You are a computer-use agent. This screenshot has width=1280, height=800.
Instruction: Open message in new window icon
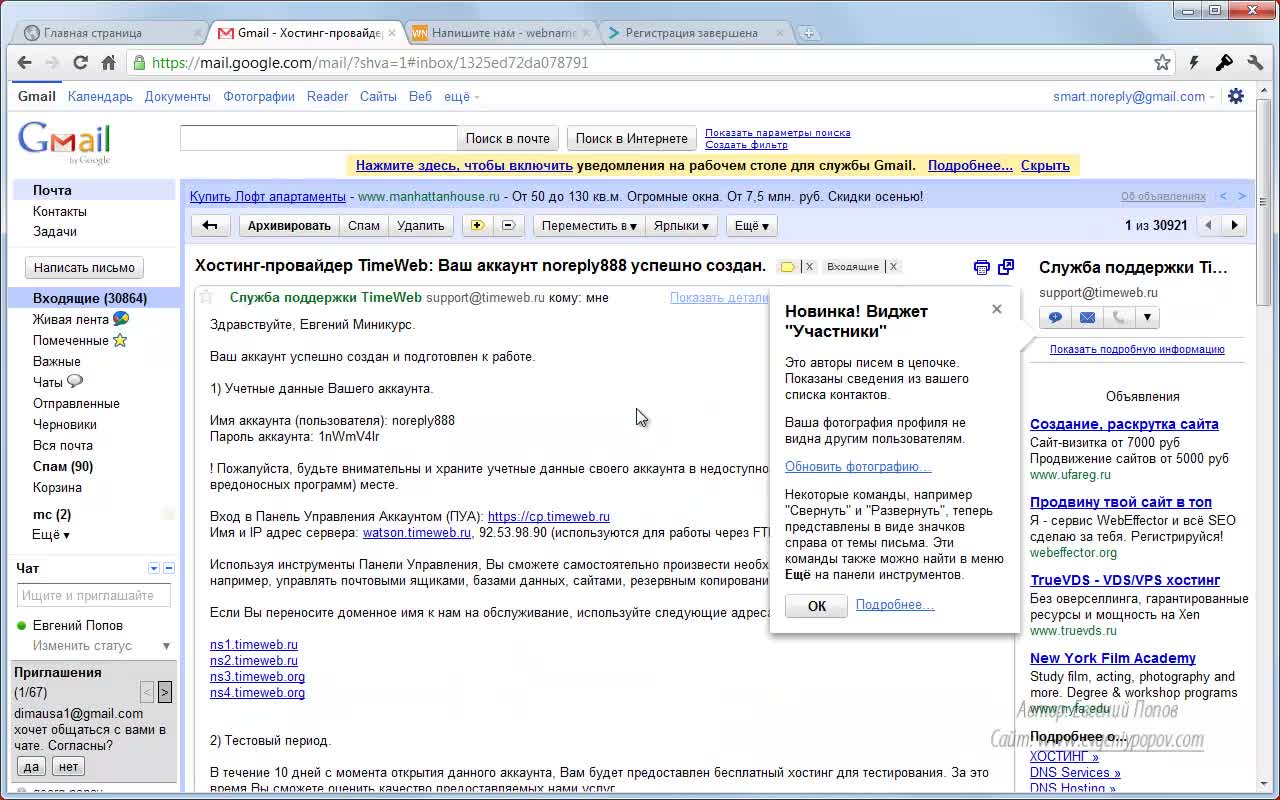[x=1006, y=267]
